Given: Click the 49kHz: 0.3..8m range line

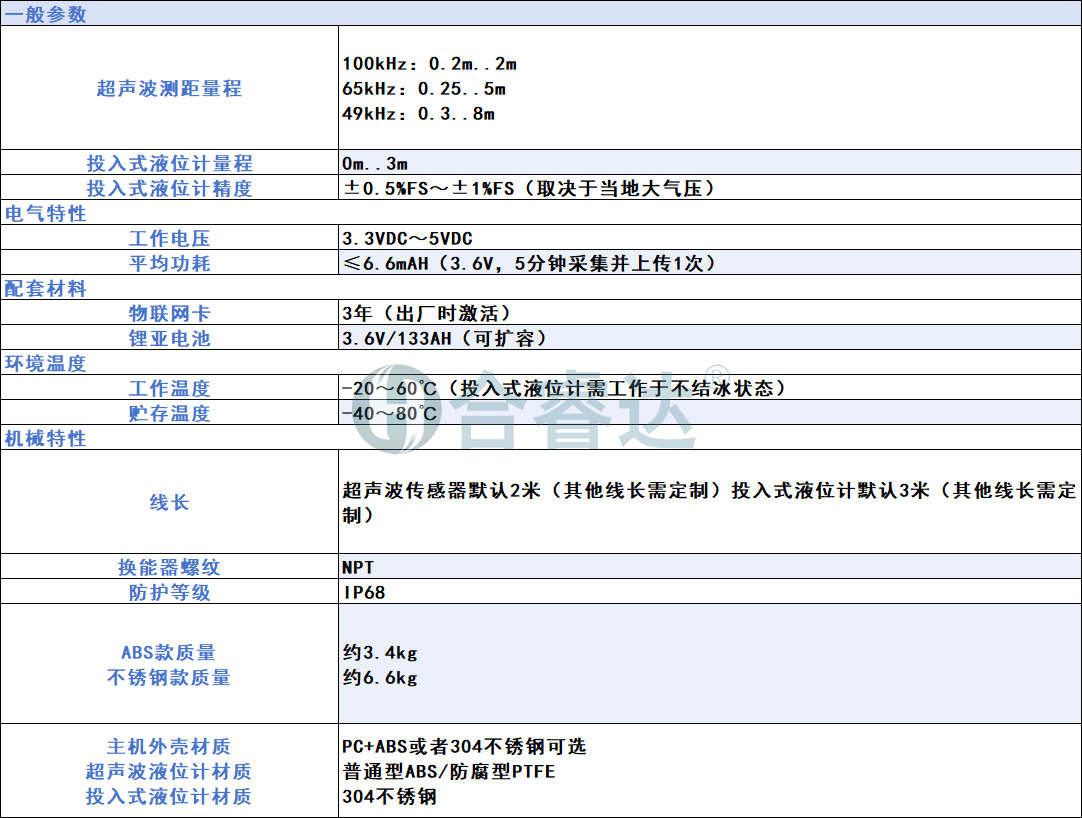Looking at the screenshot, I should 419,114.
